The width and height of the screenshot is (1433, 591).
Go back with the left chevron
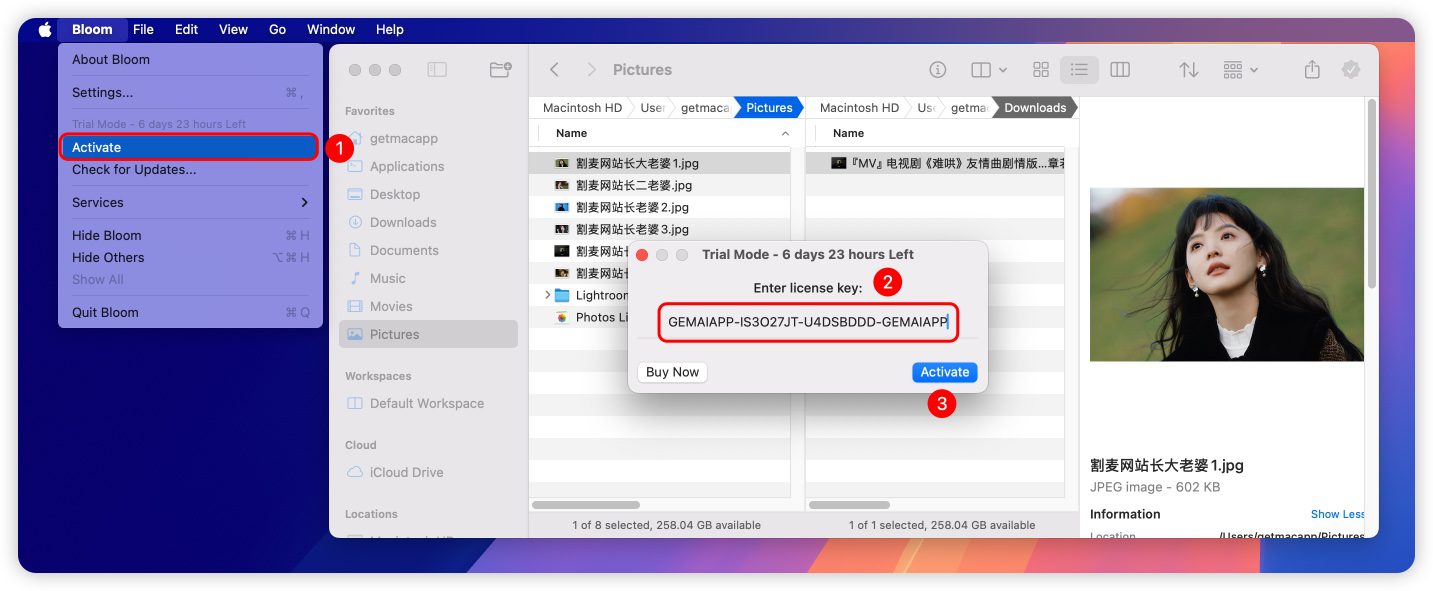pyautogui.click(x=554, y=70)
